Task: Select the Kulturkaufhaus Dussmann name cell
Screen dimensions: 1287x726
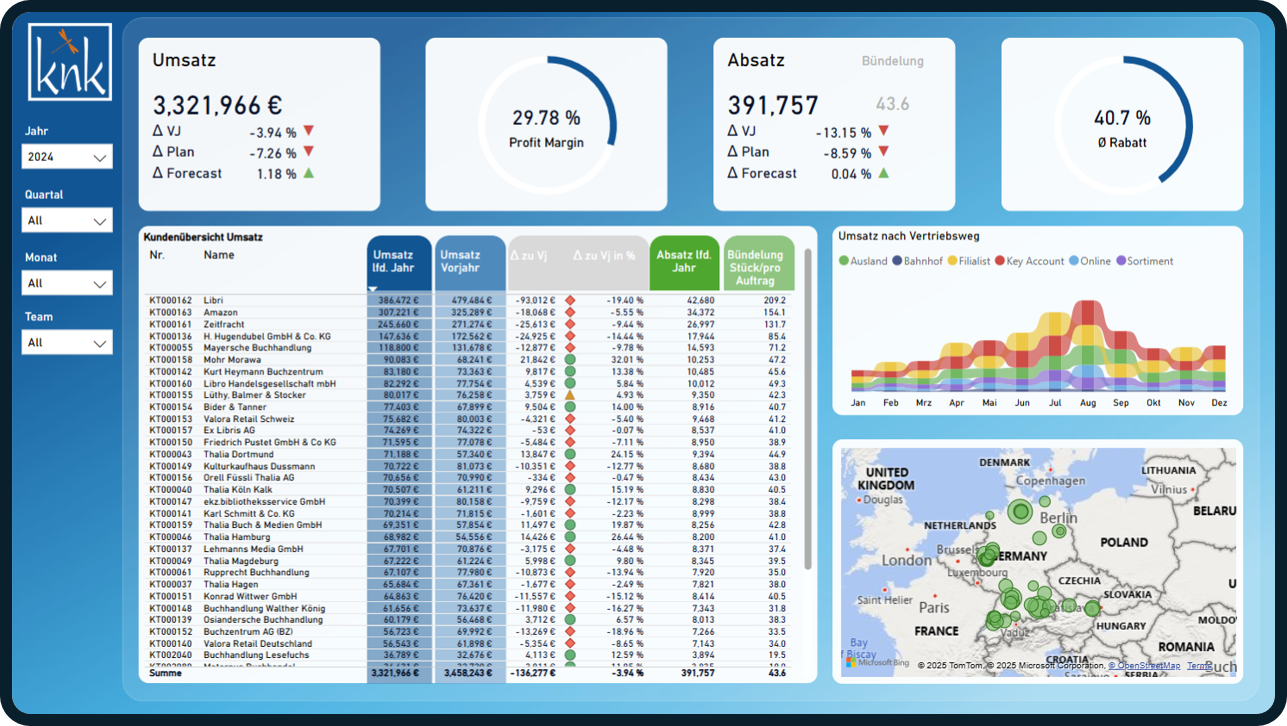Action: pyautogui.click(x=259, y=466)
